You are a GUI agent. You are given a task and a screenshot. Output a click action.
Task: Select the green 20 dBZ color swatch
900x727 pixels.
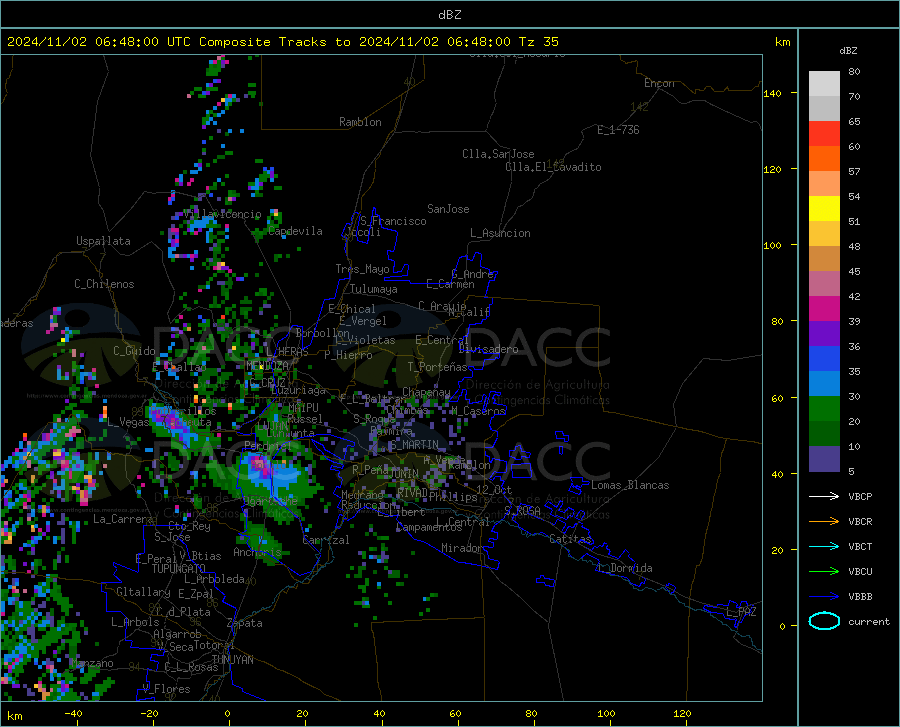tap(824, 409)
